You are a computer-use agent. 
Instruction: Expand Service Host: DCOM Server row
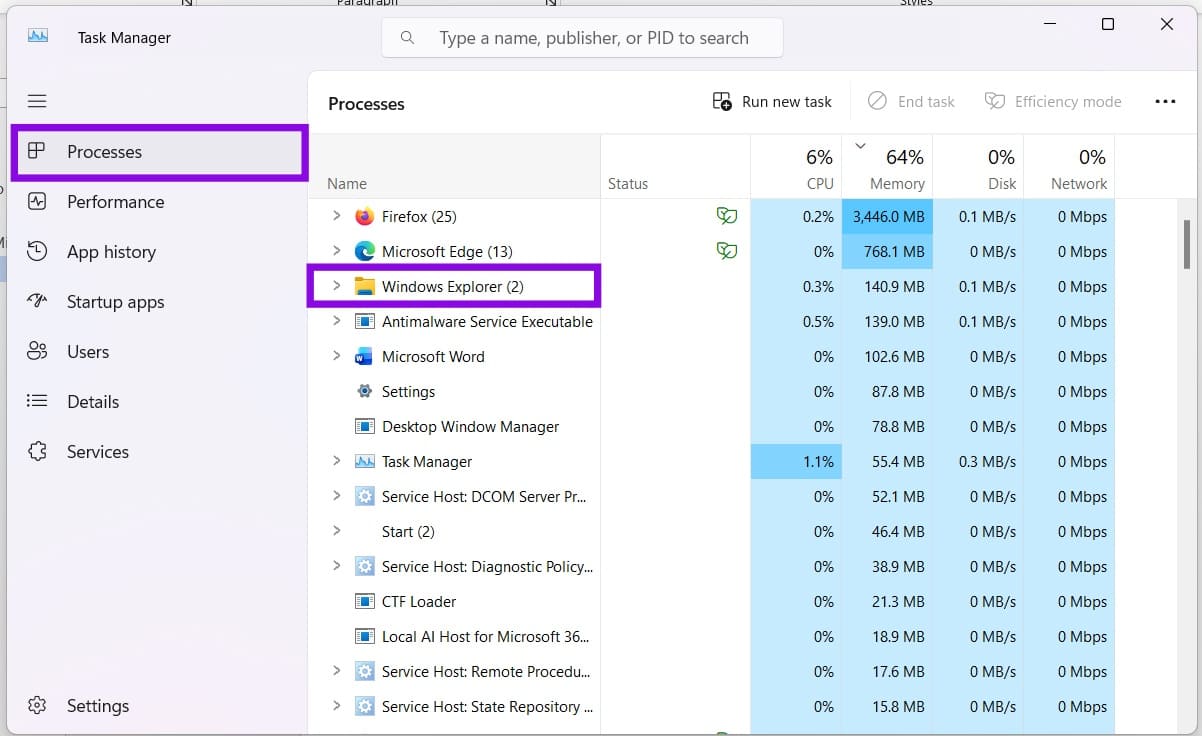(336, 496)
